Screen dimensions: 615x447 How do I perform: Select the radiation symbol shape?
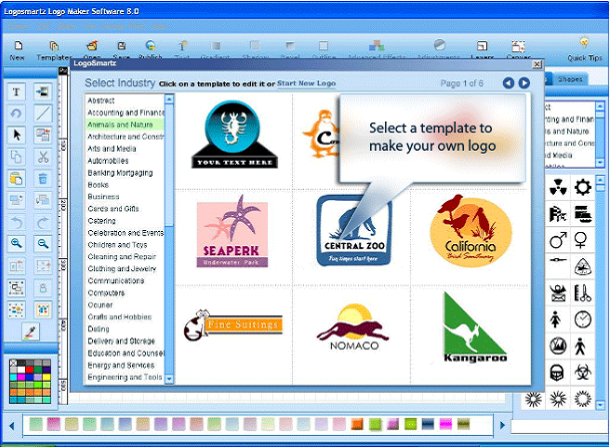[x=557, y=187]
